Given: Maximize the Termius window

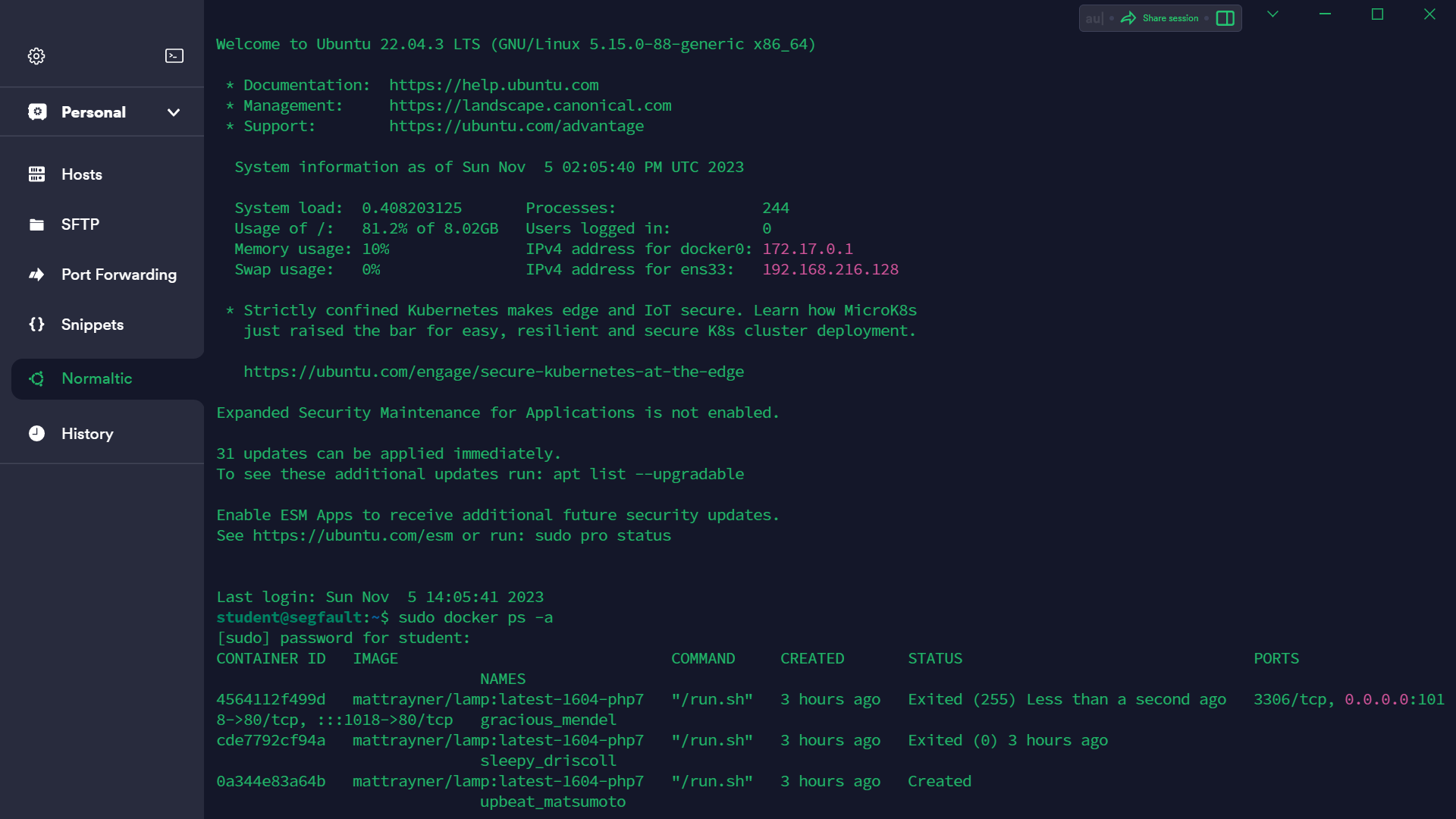Looking at the screenshot, I should click(1377, 14).
